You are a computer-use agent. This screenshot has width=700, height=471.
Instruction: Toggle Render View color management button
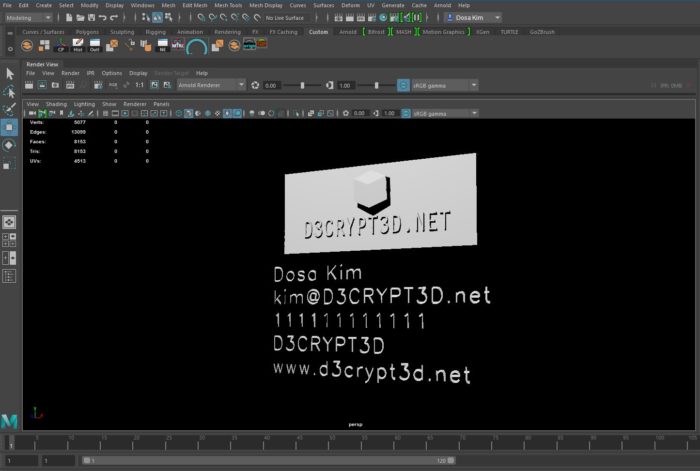click(x=403, y=85)
